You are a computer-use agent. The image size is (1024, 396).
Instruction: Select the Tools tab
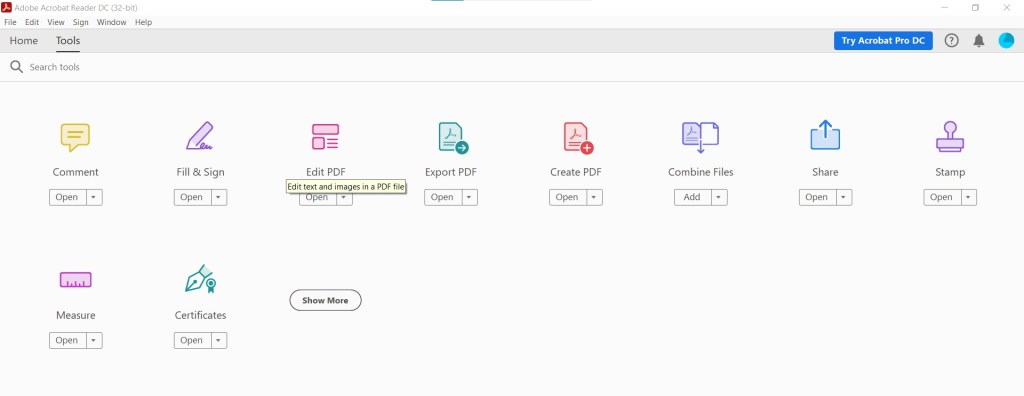(x=68, y=41)
